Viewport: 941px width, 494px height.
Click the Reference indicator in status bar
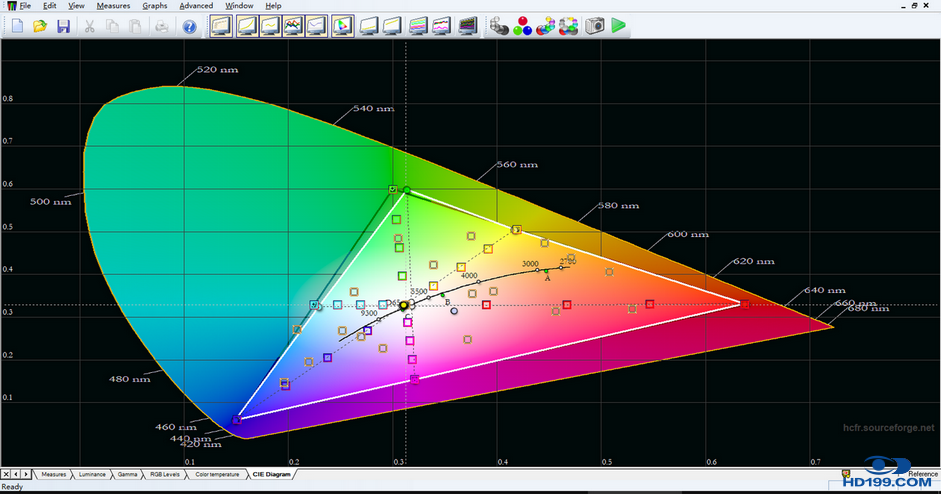(922, 474)
